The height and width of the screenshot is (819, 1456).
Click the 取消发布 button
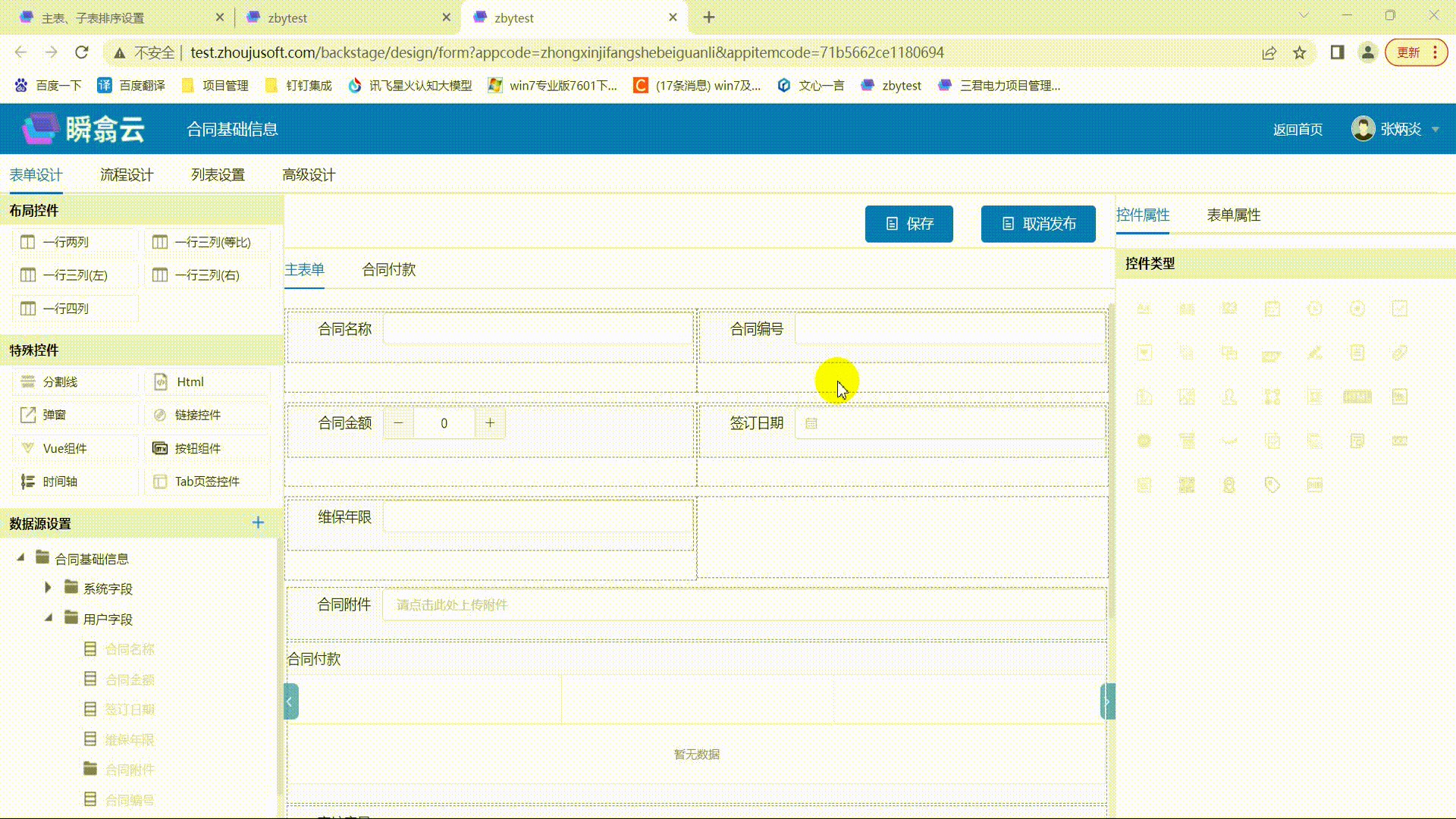[1037, 224]
